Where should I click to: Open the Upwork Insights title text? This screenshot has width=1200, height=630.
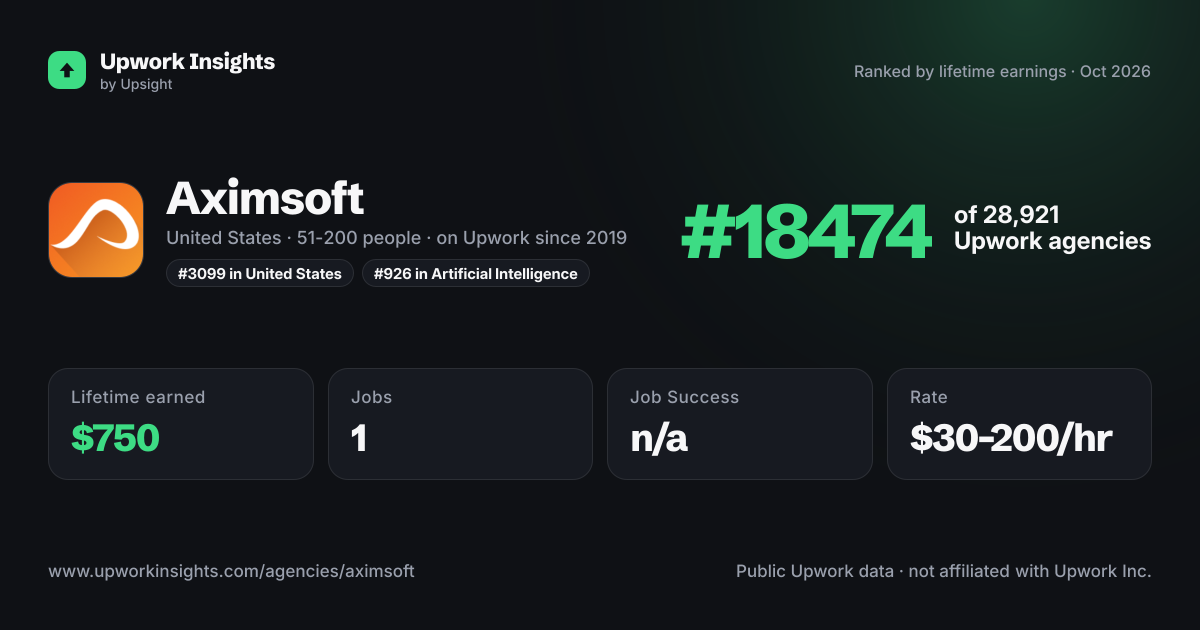pos(187,61)
